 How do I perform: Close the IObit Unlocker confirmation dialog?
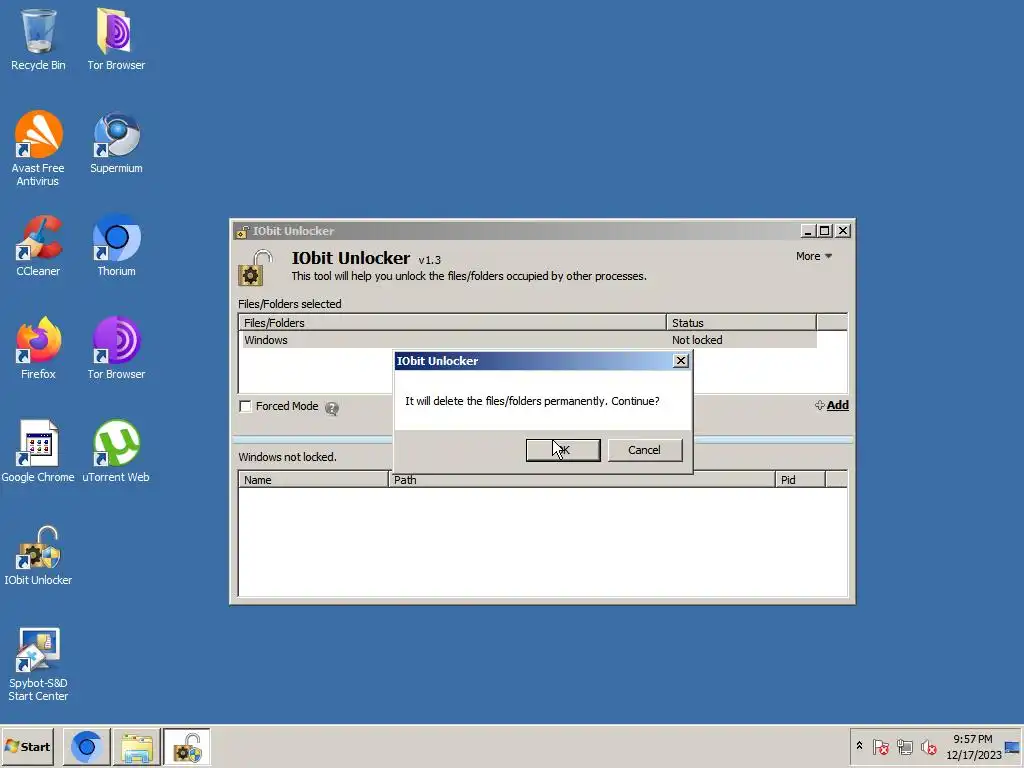coord(680,360)
